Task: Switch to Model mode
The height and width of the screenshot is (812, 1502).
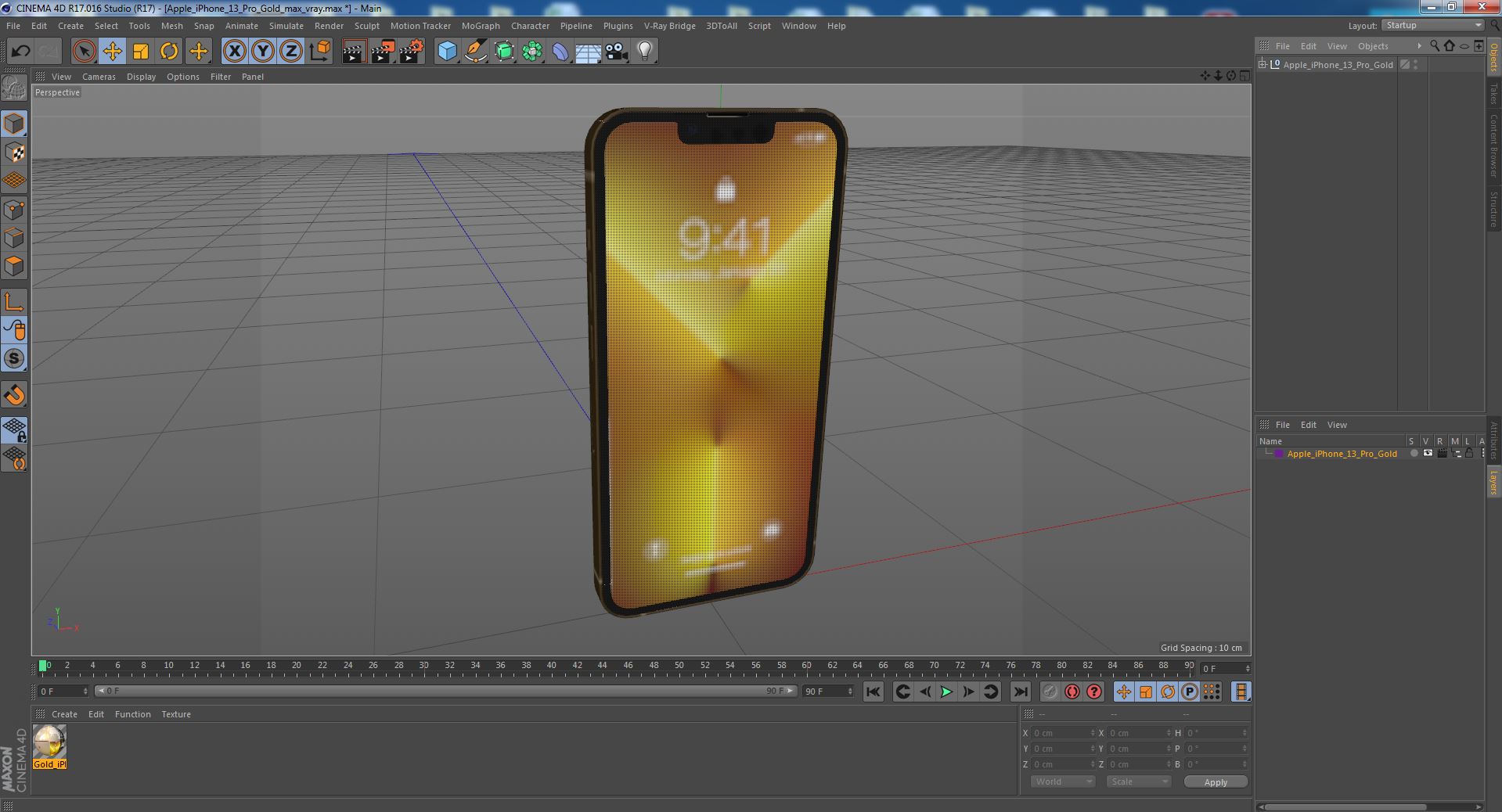Action: pos(14,124)
